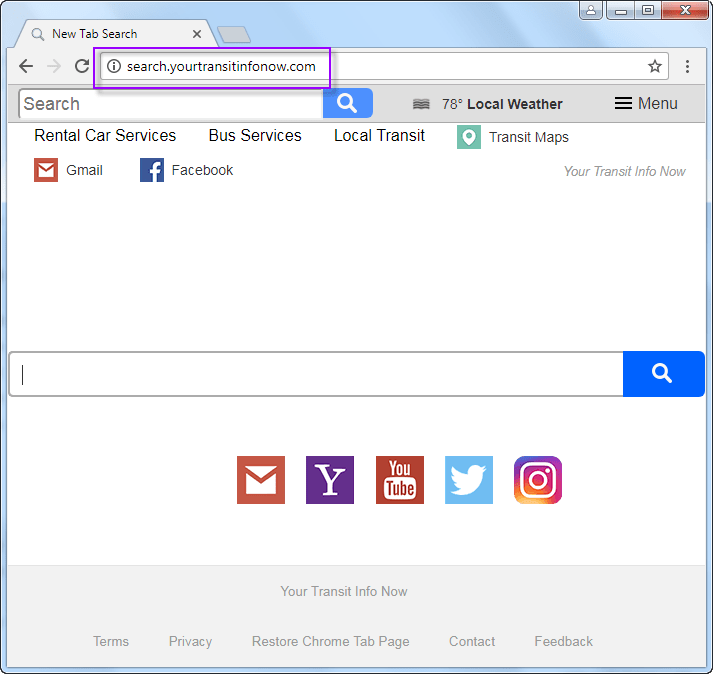Click the address bar URL field
Screen dimensions: 713x674
coord(384,66)
